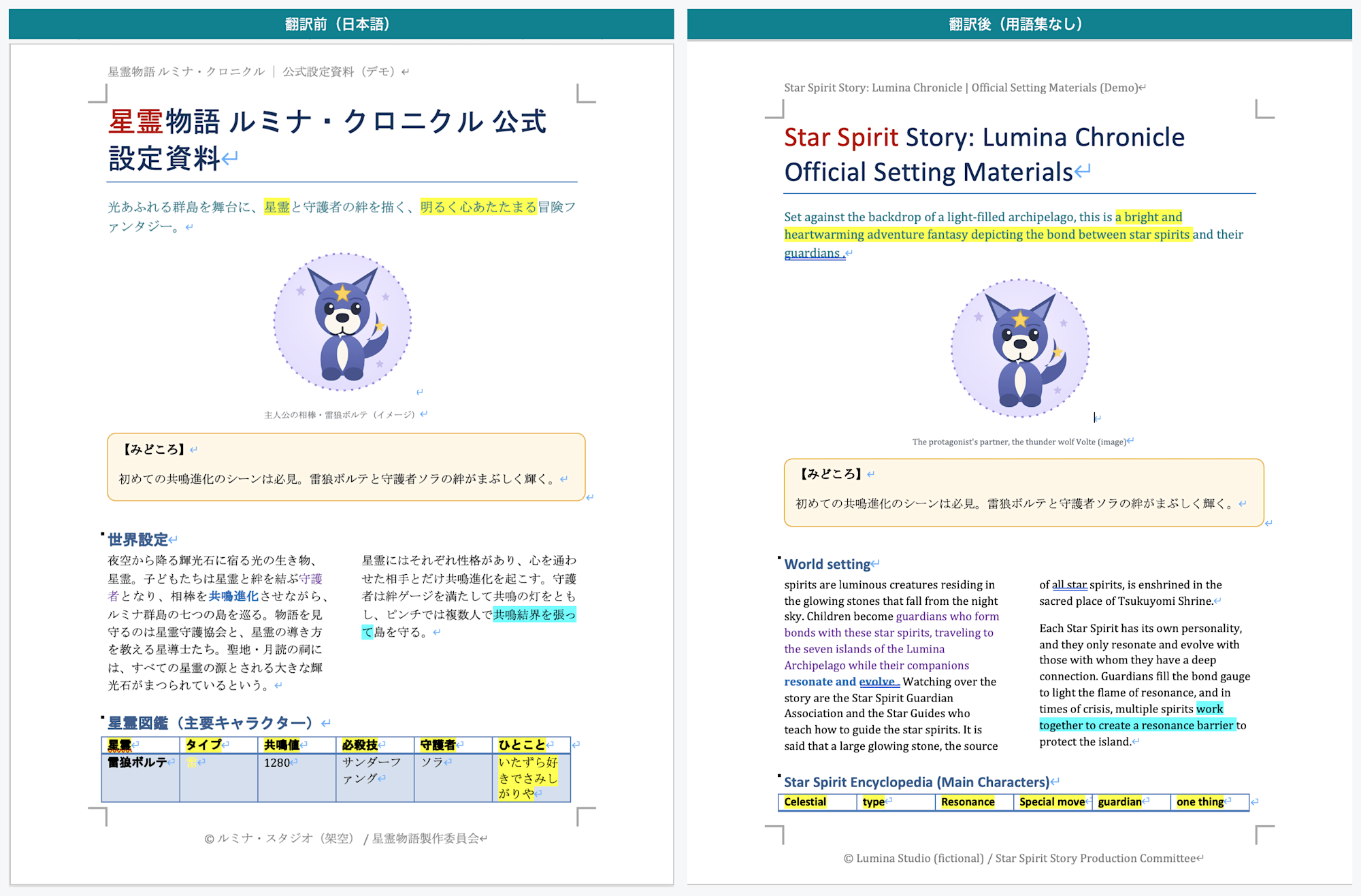Image resolution: width=1361 pixels, height=896 pixels.
Task: Click the 'guardian' table header cell
Action: [1130, 802]
